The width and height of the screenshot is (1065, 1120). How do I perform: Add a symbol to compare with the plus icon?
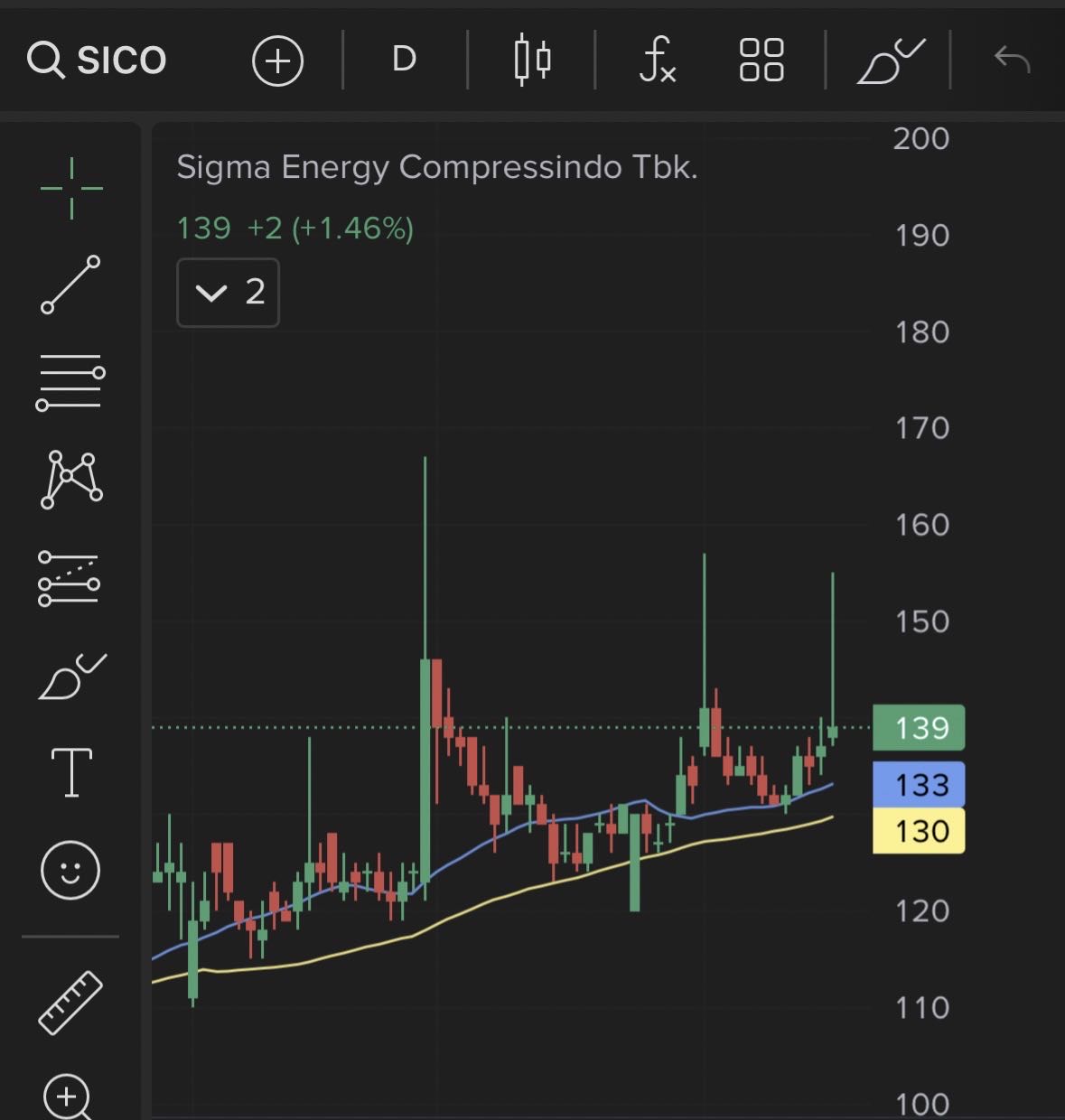pyautogui.click(x=277, y=61)
